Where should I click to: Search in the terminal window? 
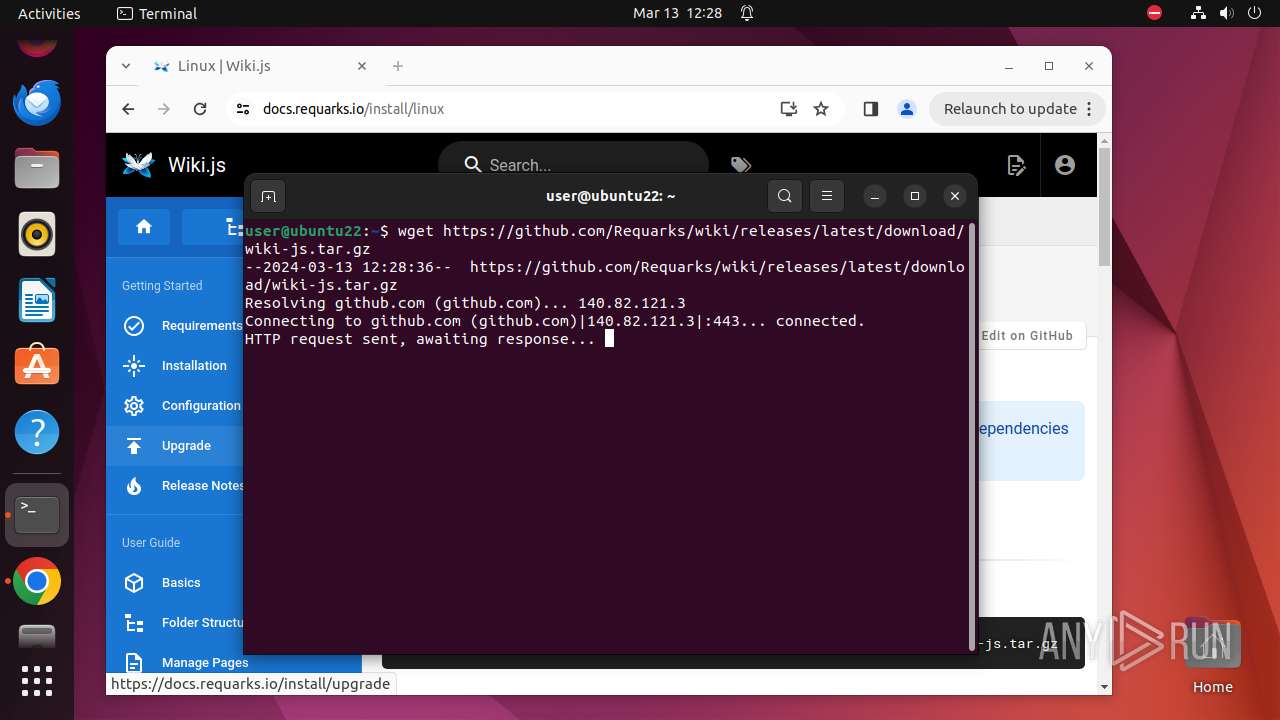click(x=785, y=196)
